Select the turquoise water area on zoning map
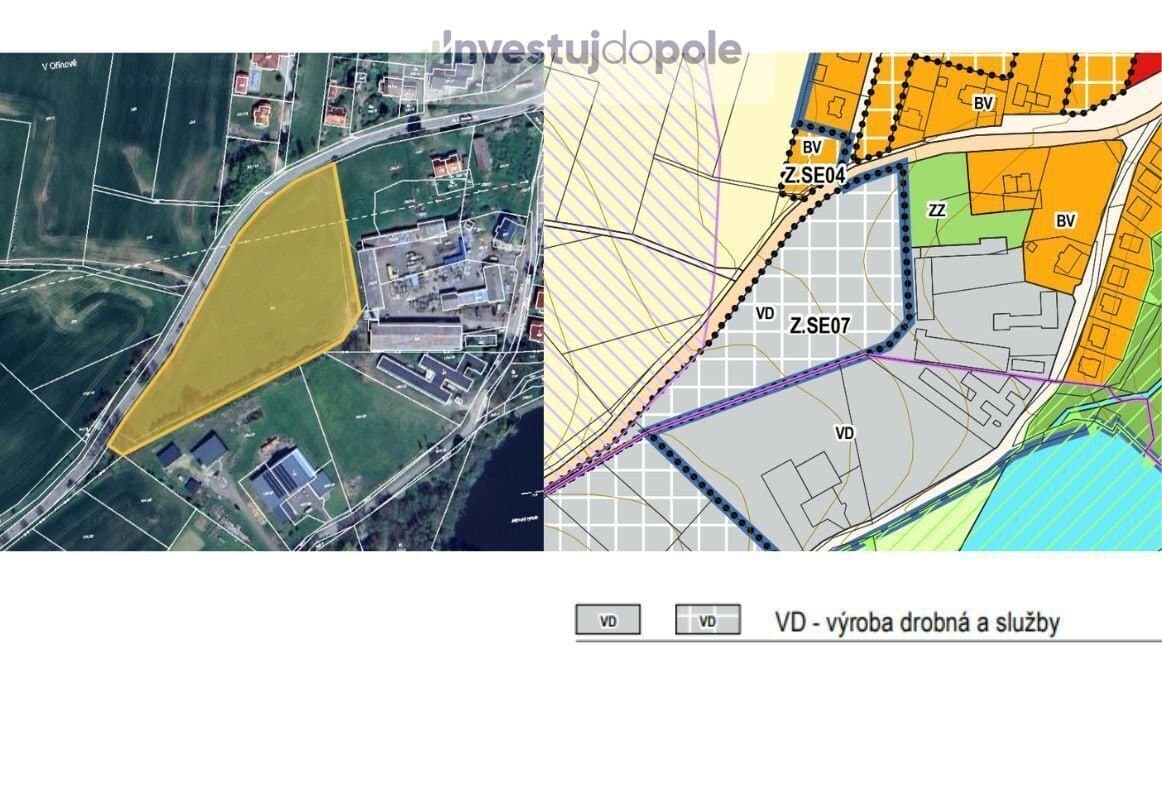This screenshot has height=800, width=1162. click(1070, 490)
